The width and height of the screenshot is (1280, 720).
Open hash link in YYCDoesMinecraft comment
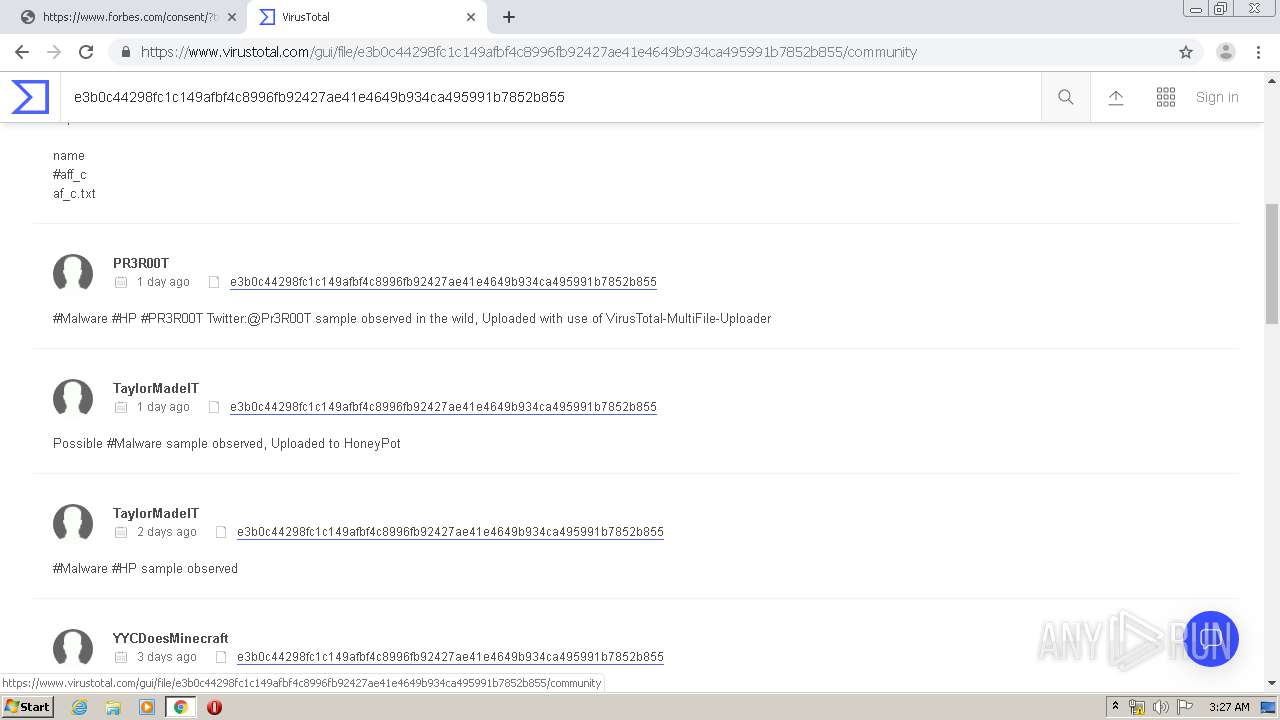450,657
